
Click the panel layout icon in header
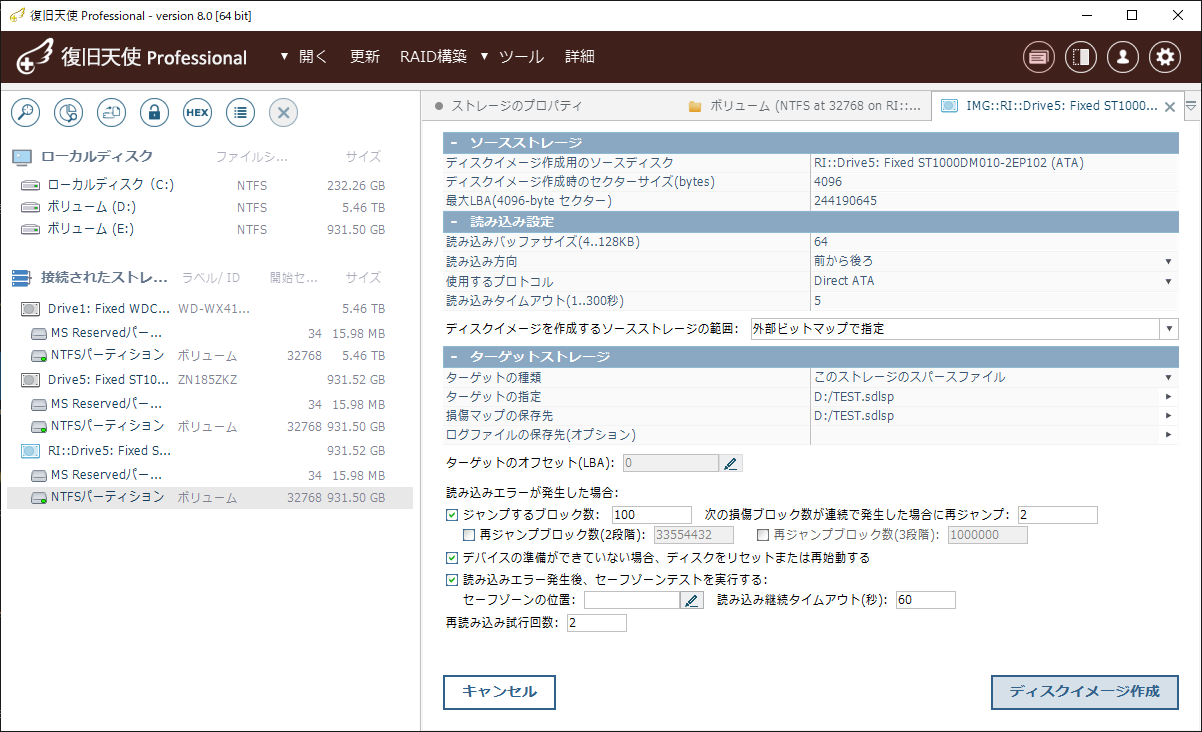pyautogui.click(x=1081, y=57)
